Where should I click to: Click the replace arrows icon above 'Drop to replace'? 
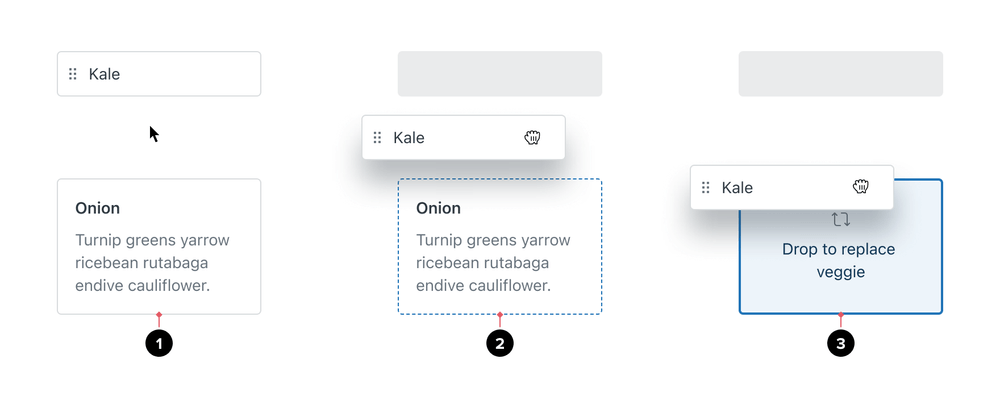tap(841, 219)
